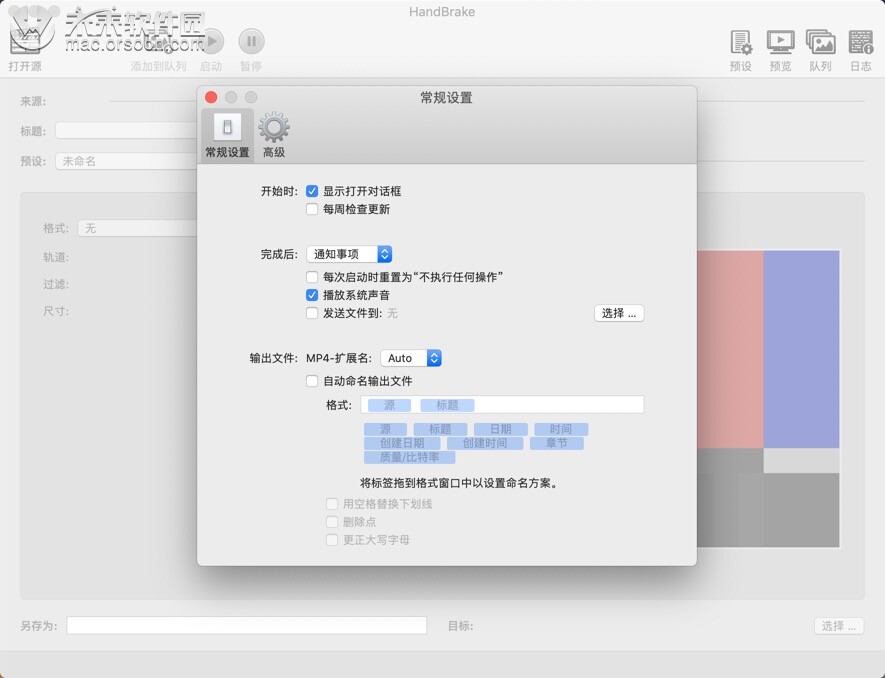Click inside the 另存为 filename field
885x678 pixels.
(245, 625)
